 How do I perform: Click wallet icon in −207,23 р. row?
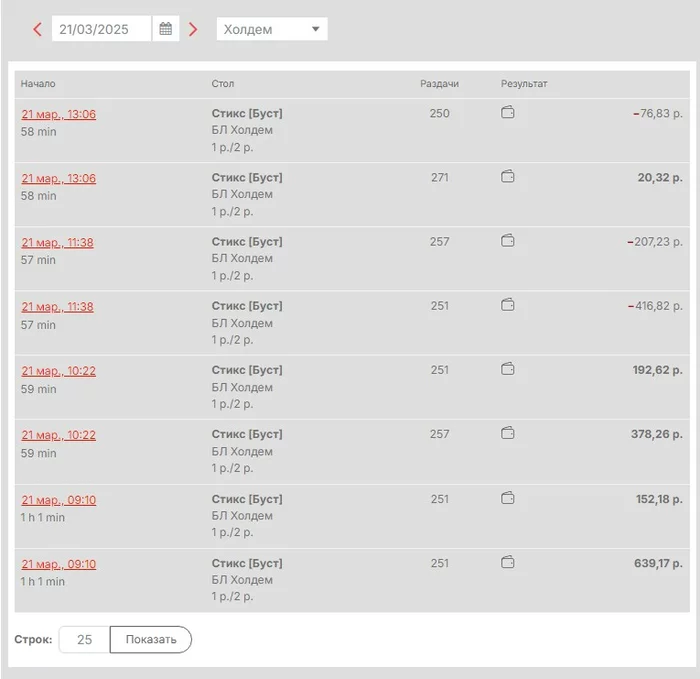pyautogui.click(x=508, y=241)
